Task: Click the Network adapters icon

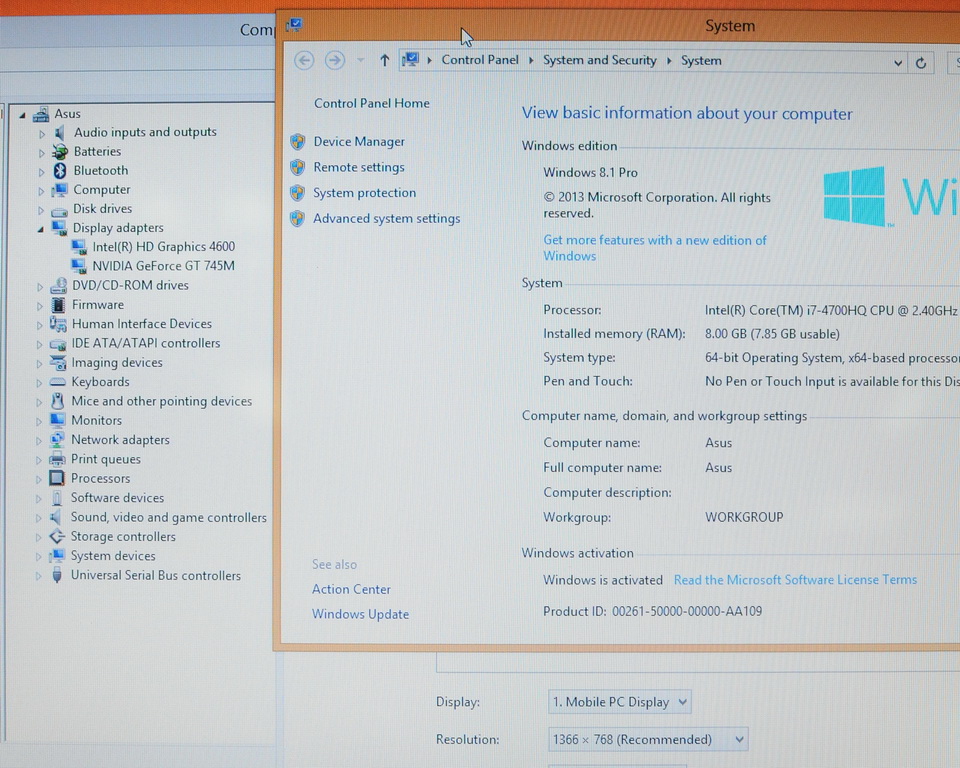Action: click(x=57, y=440)
